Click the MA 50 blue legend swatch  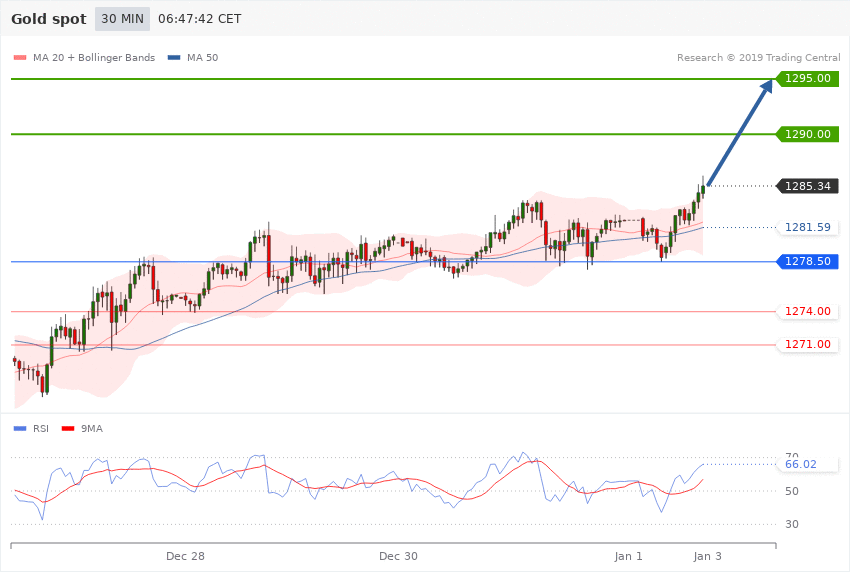tap(174, 57)
